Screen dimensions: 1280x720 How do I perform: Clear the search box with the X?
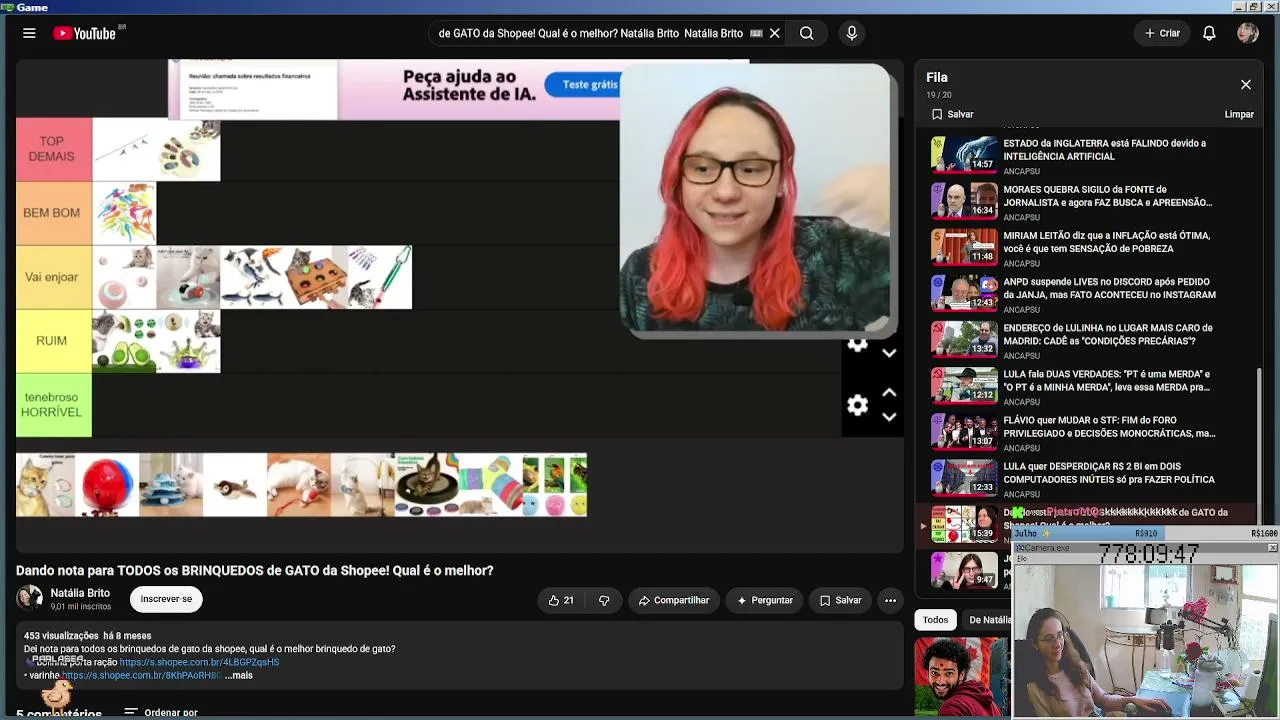pos(775,33)
